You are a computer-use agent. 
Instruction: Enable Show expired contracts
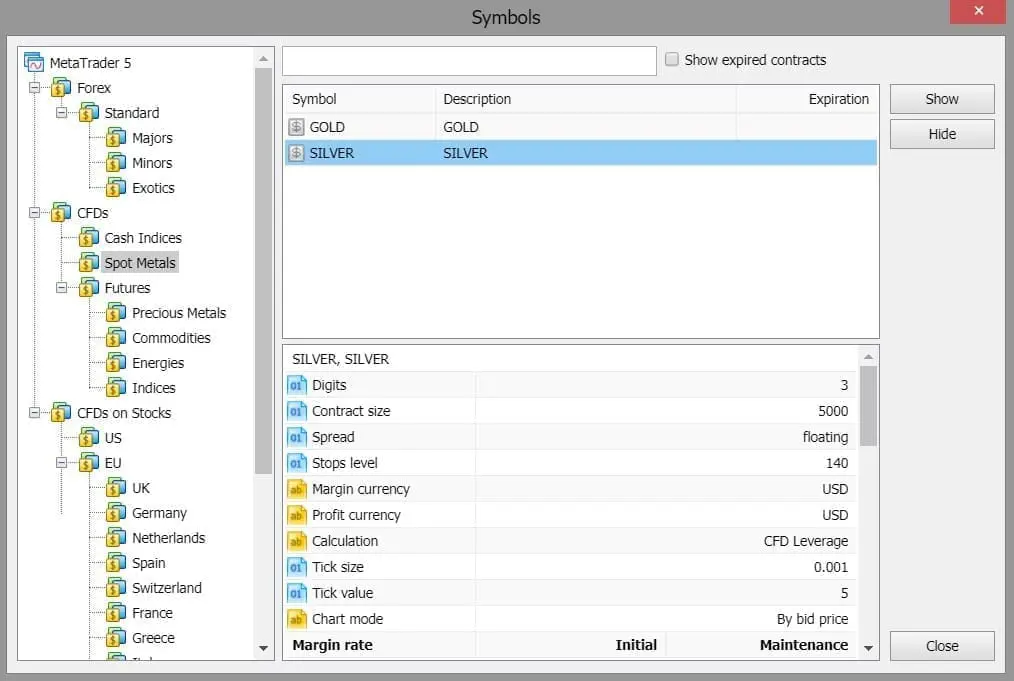tap(672, 60)
